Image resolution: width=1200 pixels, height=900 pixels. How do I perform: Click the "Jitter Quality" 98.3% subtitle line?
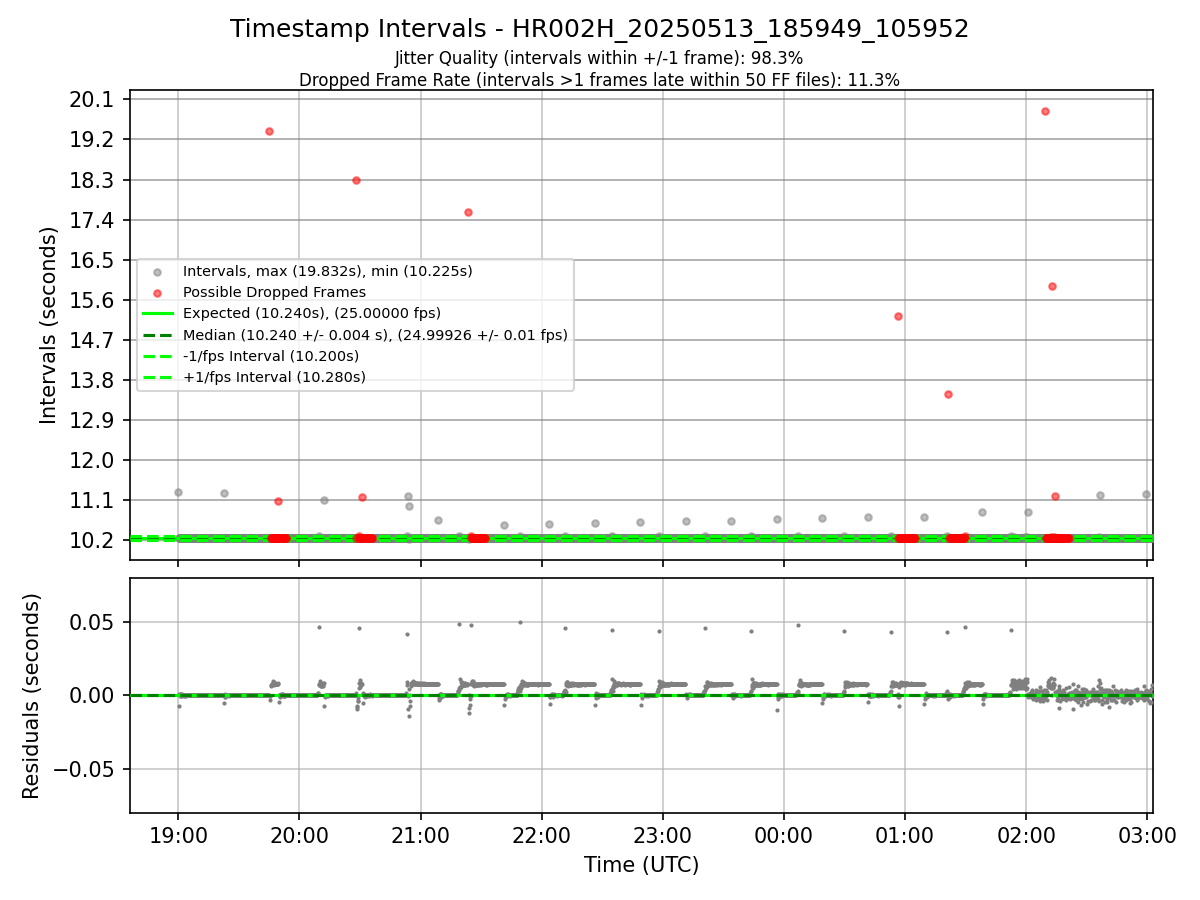click(599, 59)
